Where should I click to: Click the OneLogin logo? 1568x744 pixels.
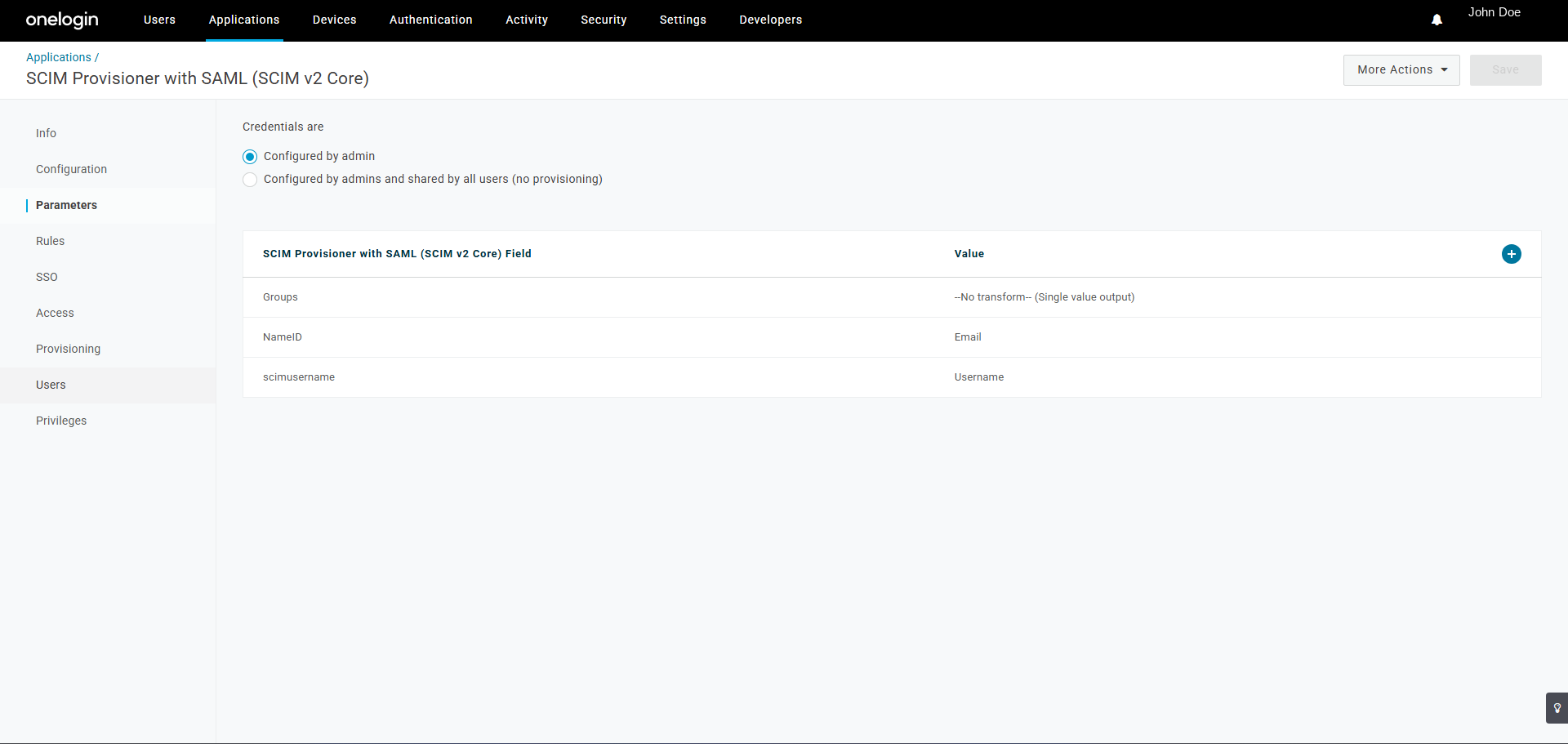pyautogui.click(x=62, y=20)
